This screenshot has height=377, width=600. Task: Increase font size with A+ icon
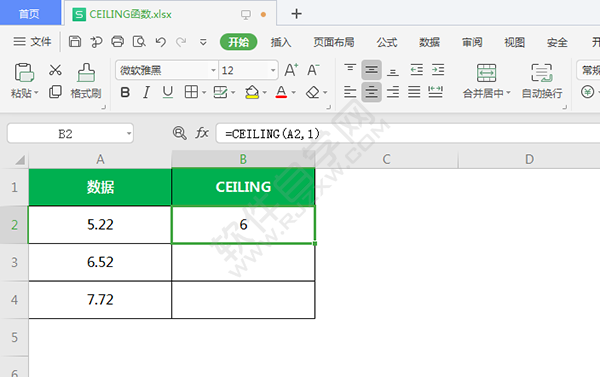291,70
